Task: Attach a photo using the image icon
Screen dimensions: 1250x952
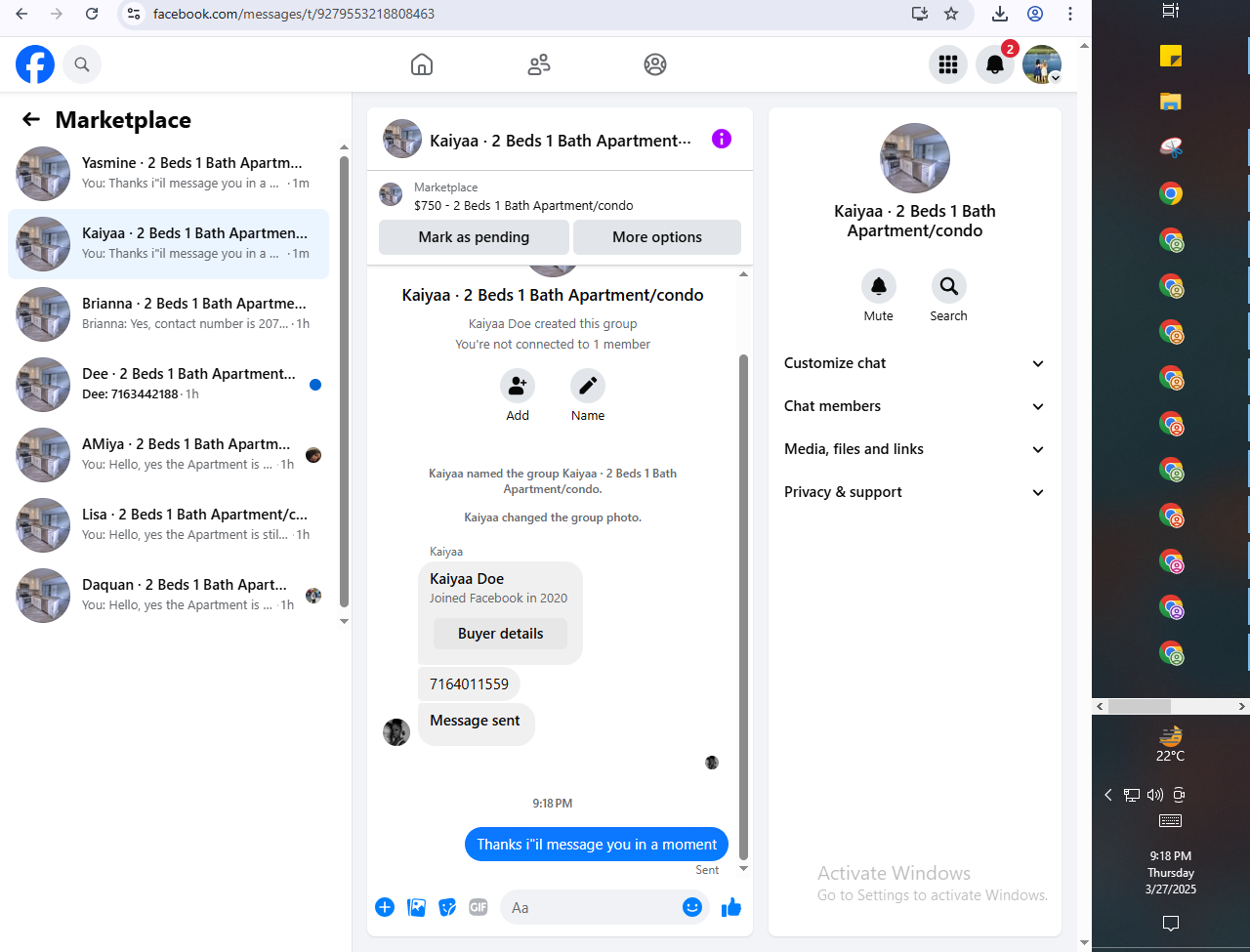Action: 416,907
